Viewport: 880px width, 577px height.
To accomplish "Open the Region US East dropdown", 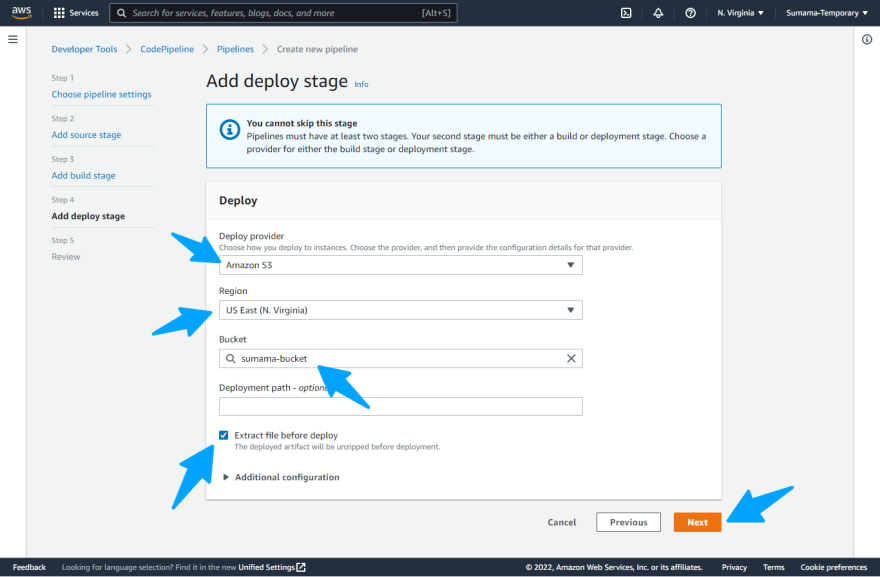I will tap(401, 310).
